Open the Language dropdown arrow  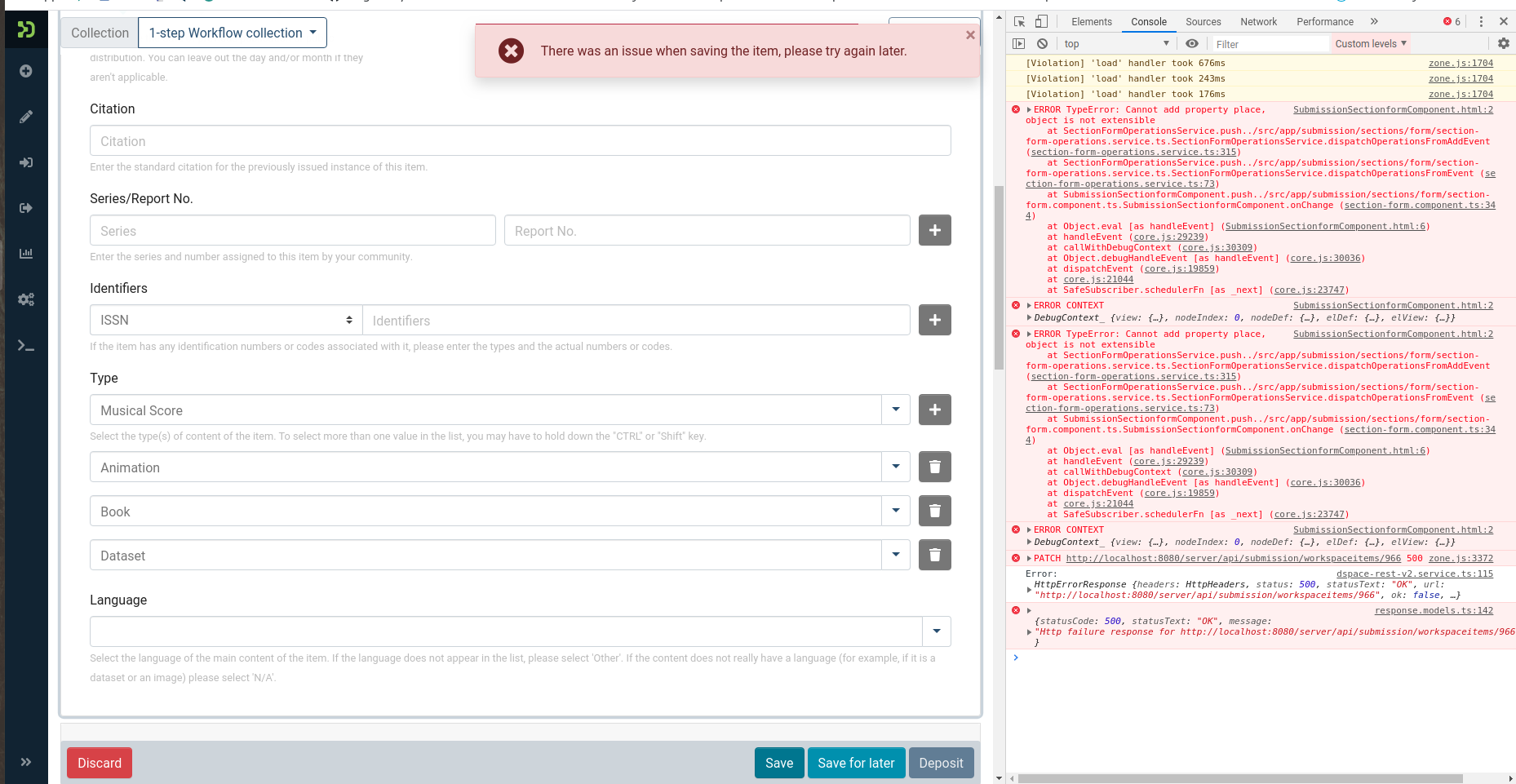pyautogui.click(x=937, y=631)
